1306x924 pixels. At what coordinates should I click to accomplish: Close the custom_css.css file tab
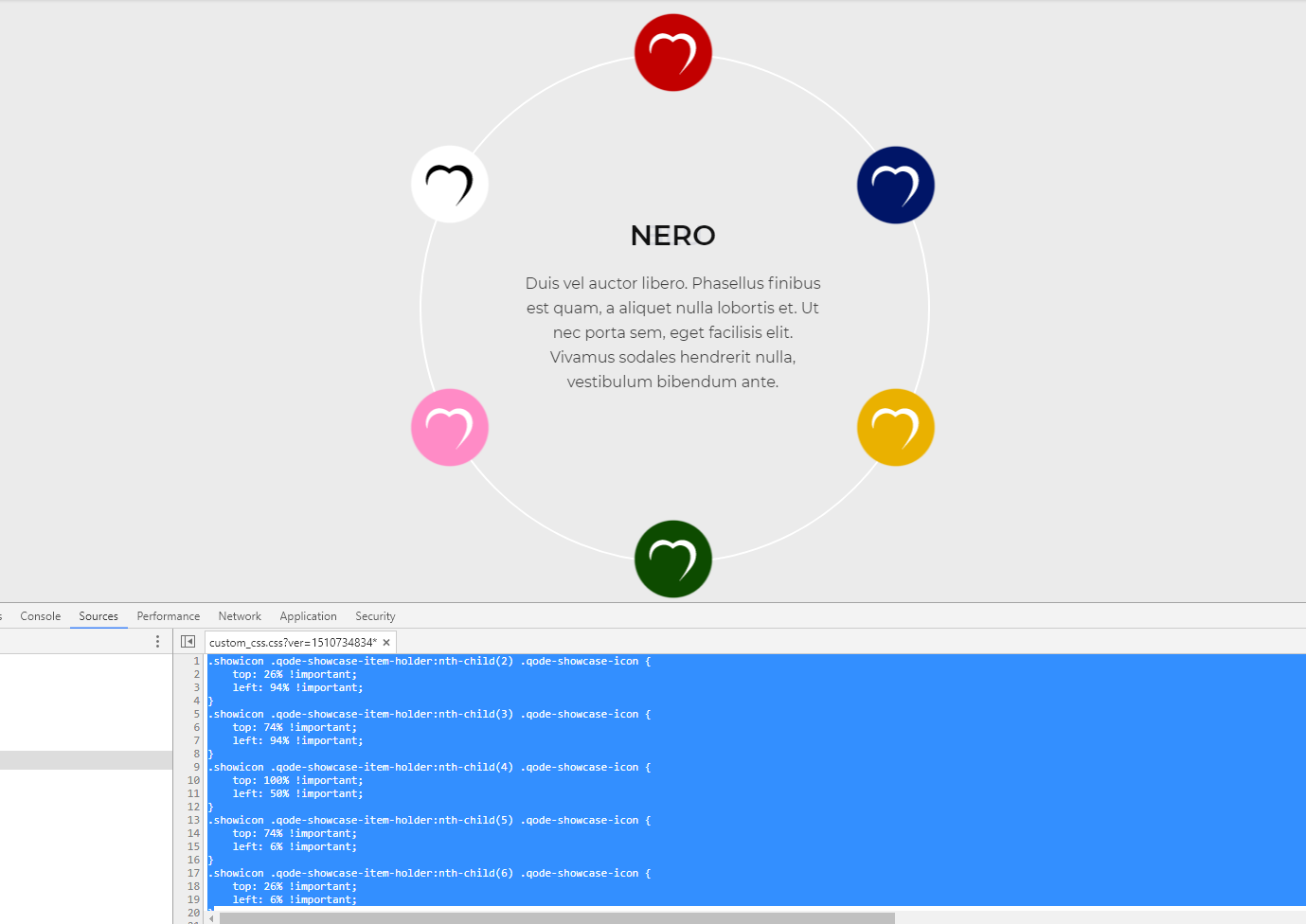click(x=386, y=643)
